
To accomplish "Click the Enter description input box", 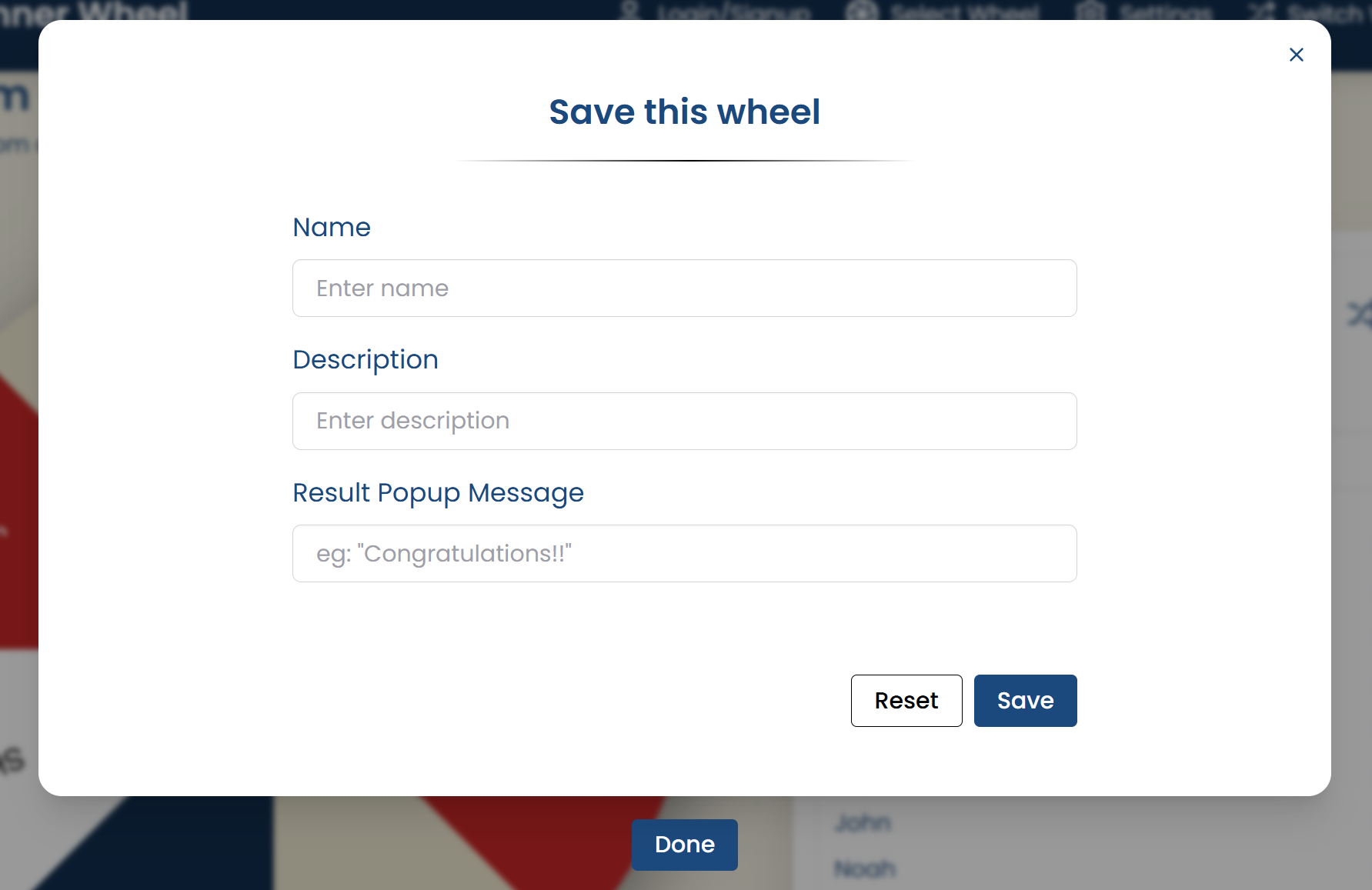I will click(x=684, y=421).
